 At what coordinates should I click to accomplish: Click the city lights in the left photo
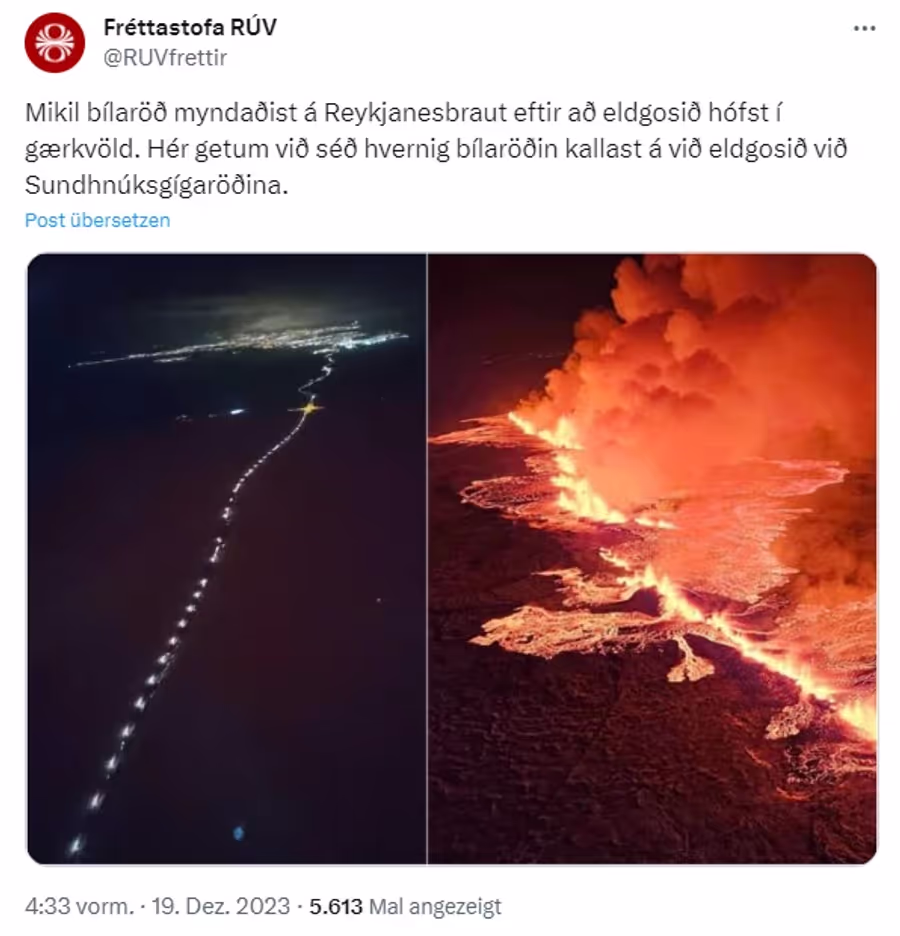(257, 345)
